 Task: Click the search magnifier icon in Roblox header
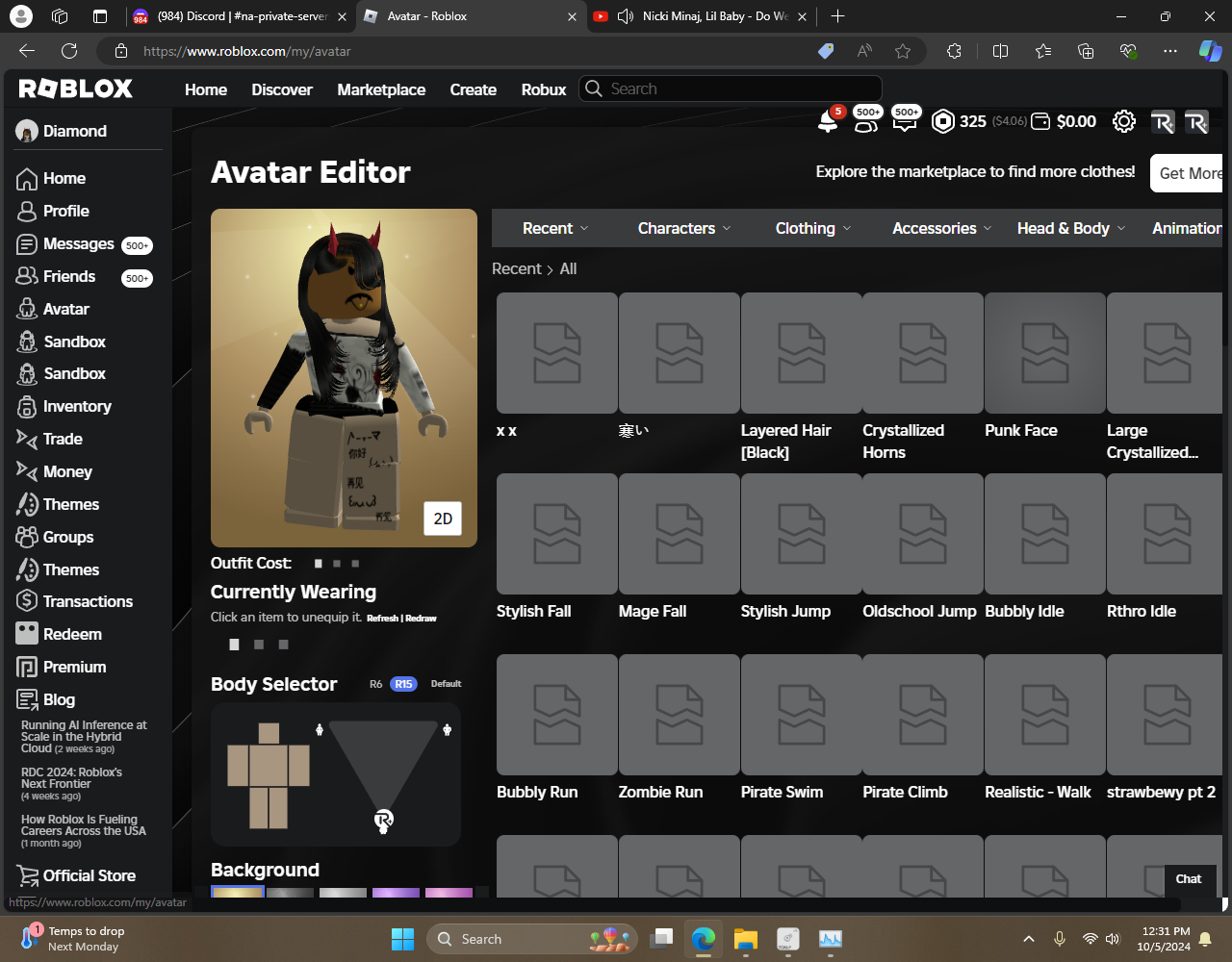594,89
